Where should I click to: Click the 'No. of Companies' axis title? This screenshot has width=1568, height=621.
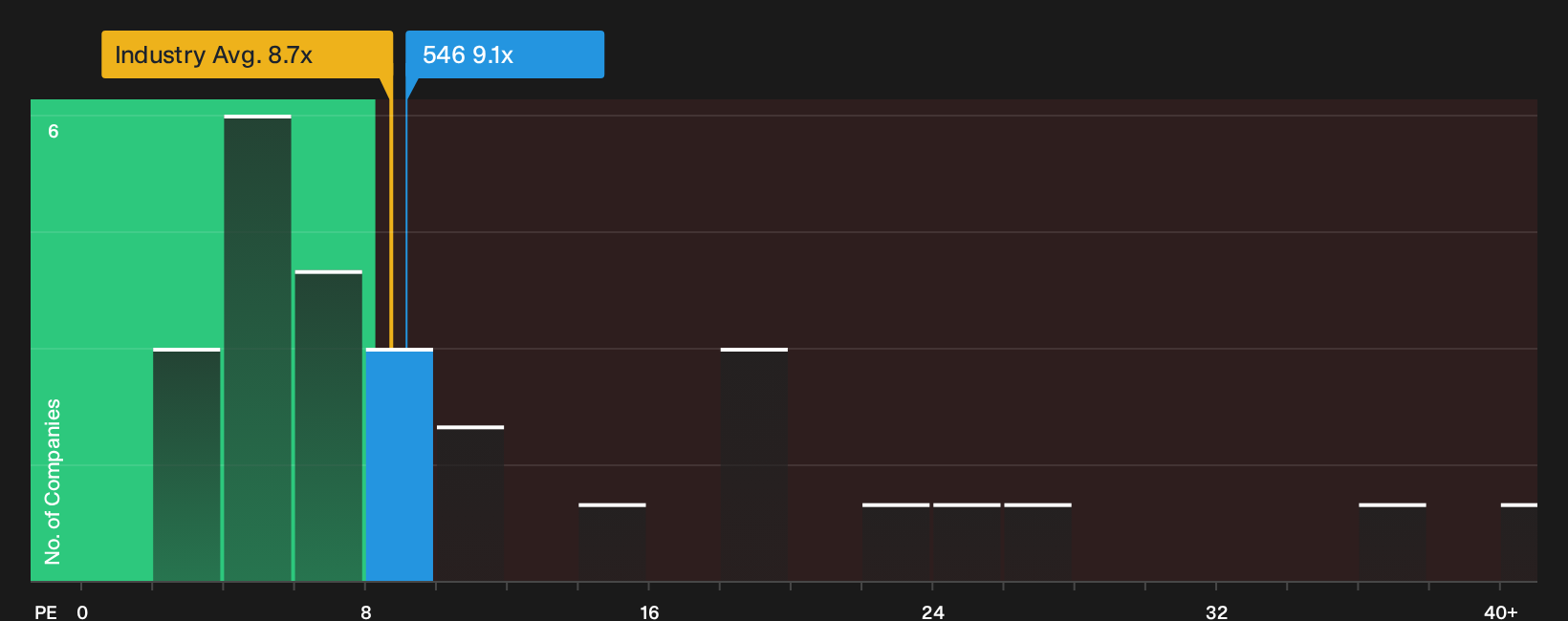[x=53, y=482]
